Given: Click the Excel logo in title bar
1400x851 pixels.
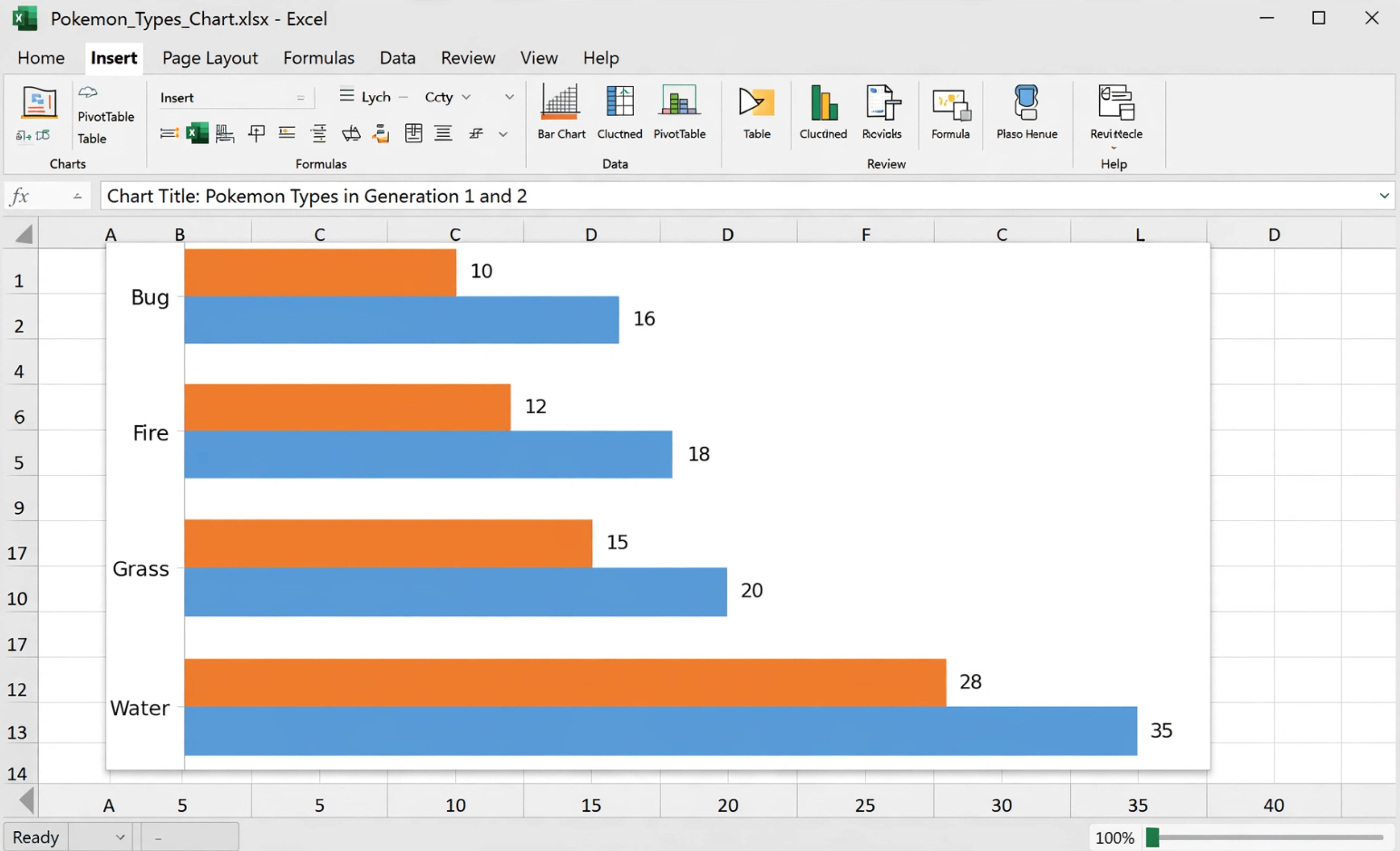Looking at the screenshot, I should (x=24, y=18).
